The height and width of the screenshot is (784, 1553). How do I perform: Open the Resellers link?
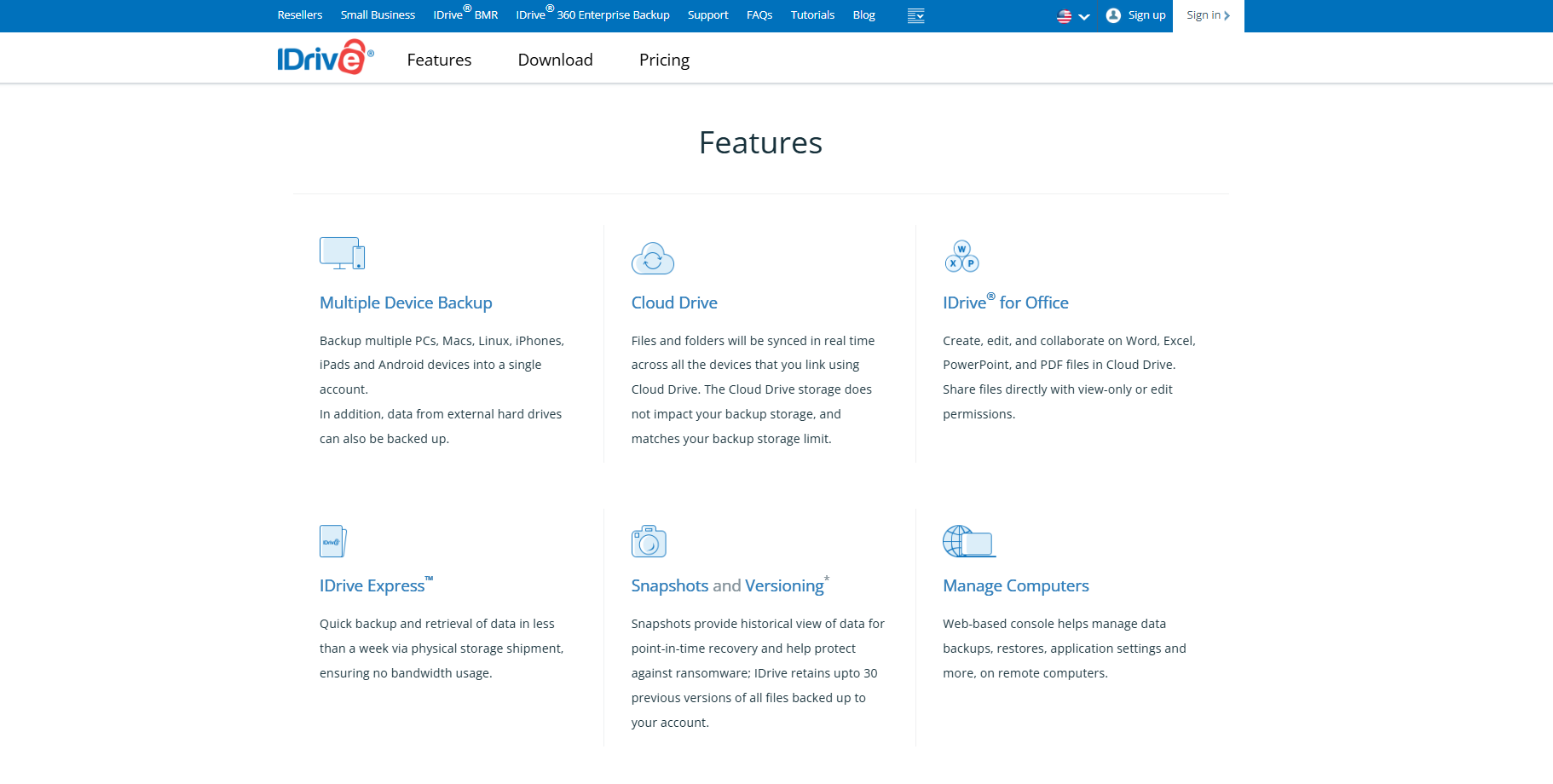(x=300, y=15)
